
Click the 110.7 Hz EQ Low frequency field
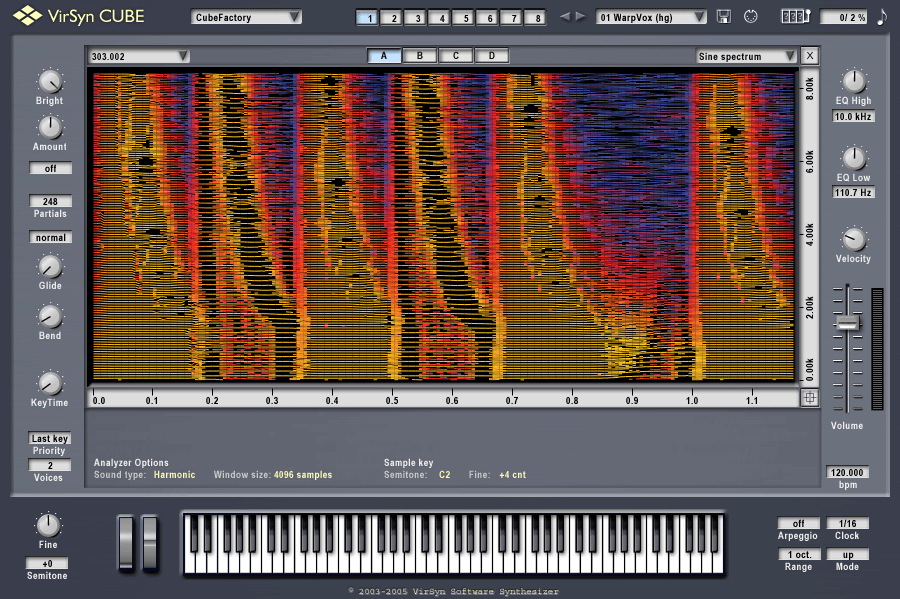854,192
